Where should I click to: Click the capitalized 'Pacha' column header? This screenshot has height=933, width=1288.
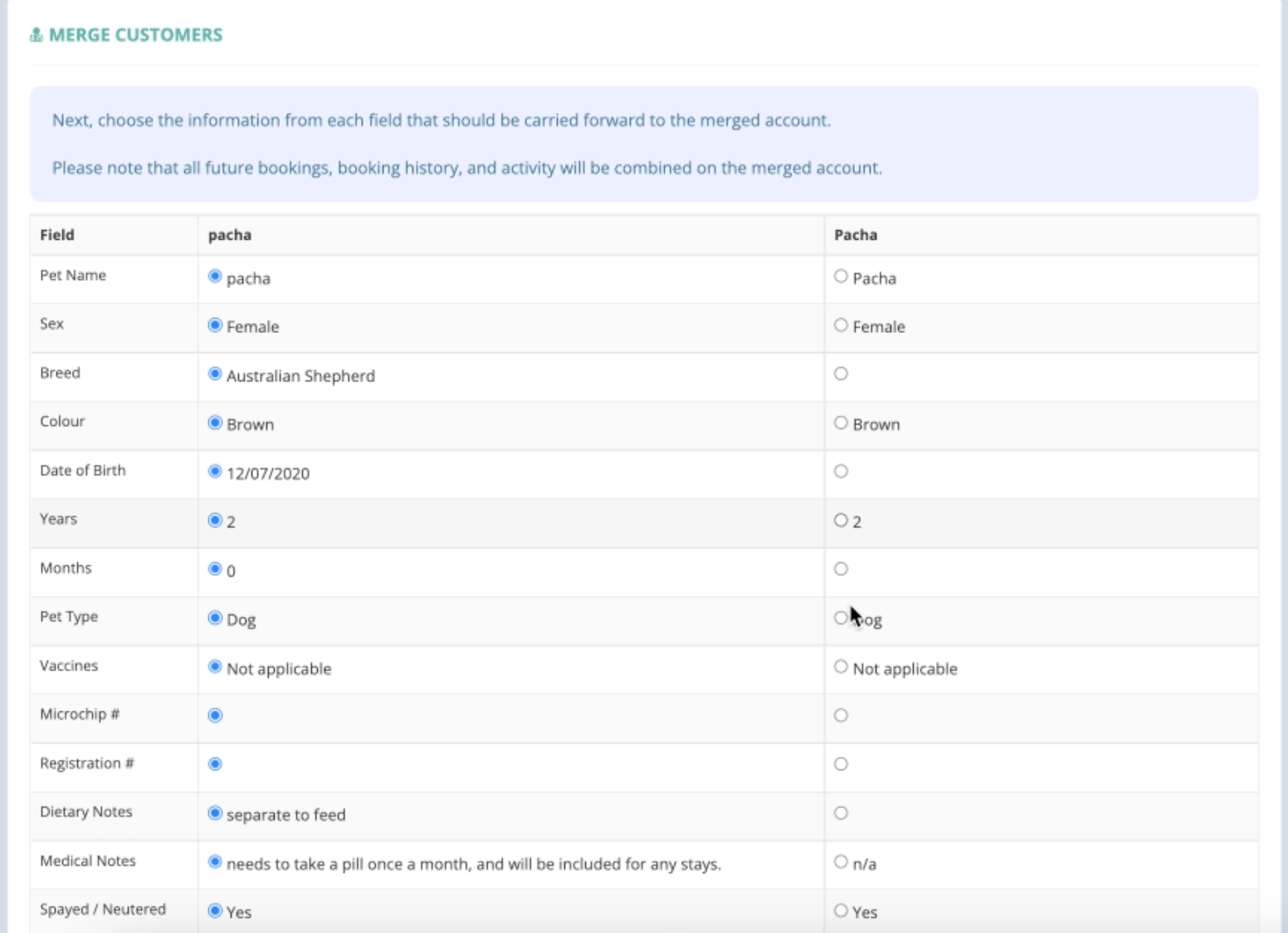tap(856, 235)
